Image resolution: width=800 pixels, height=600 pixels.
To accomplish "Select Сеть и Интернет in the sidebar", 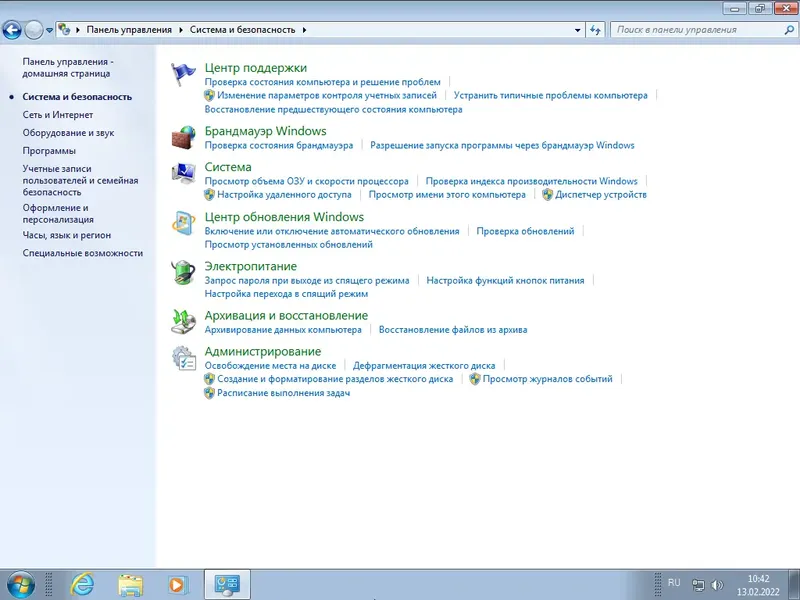I will click(x=58, y=116).
